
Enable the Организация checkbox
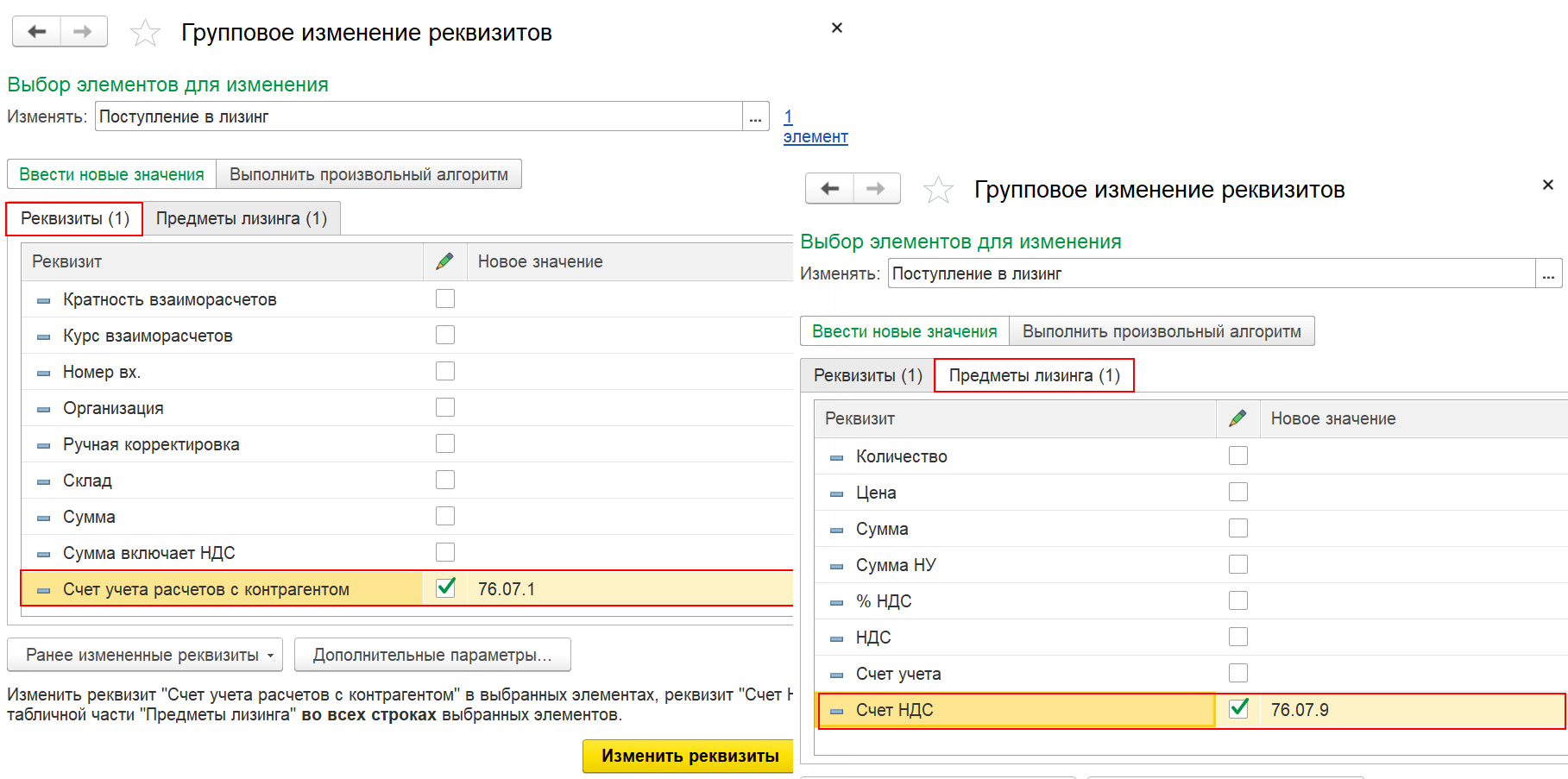pyautogui.click(x=445, y=407)
